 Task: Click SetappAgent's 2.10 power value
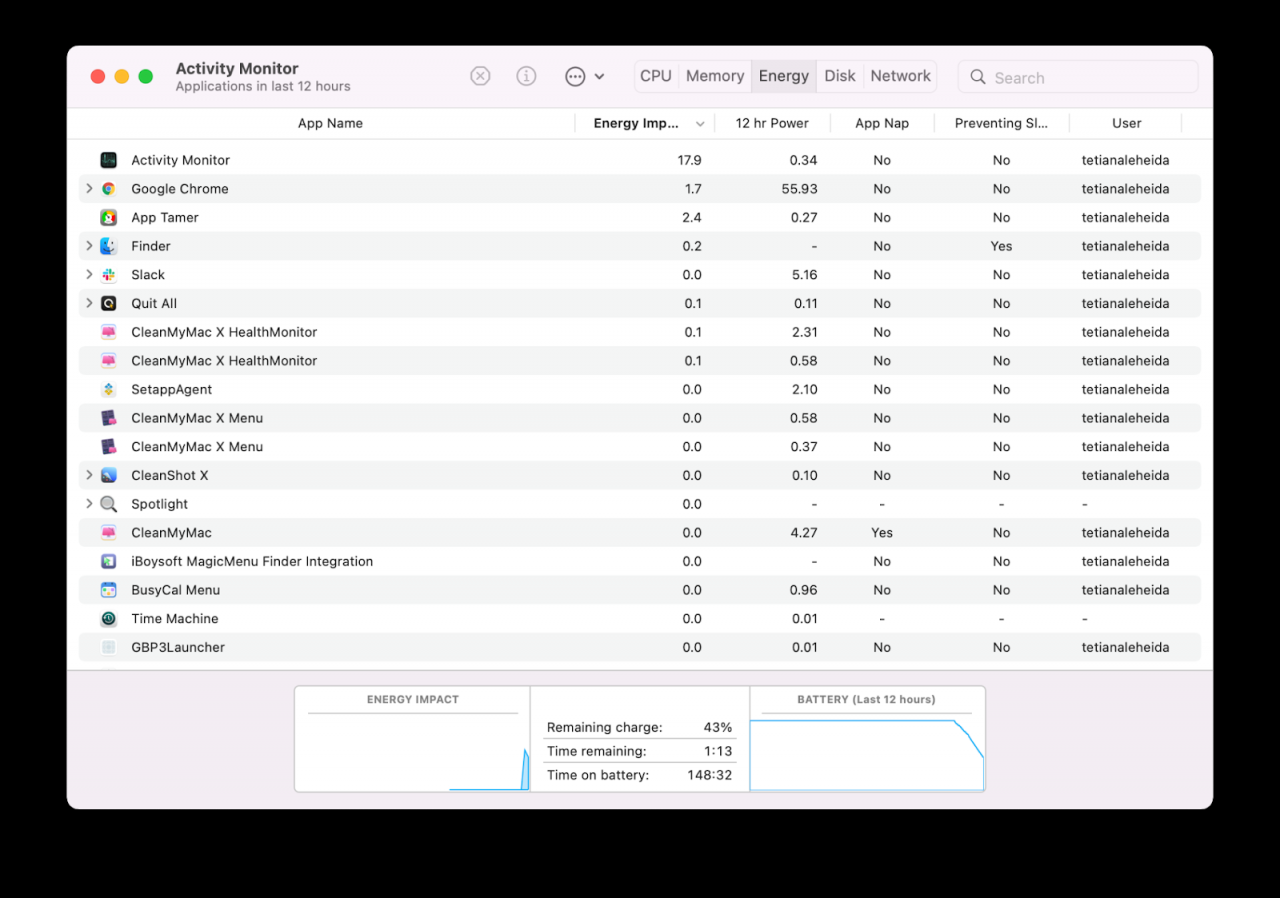tap(805, 390)
